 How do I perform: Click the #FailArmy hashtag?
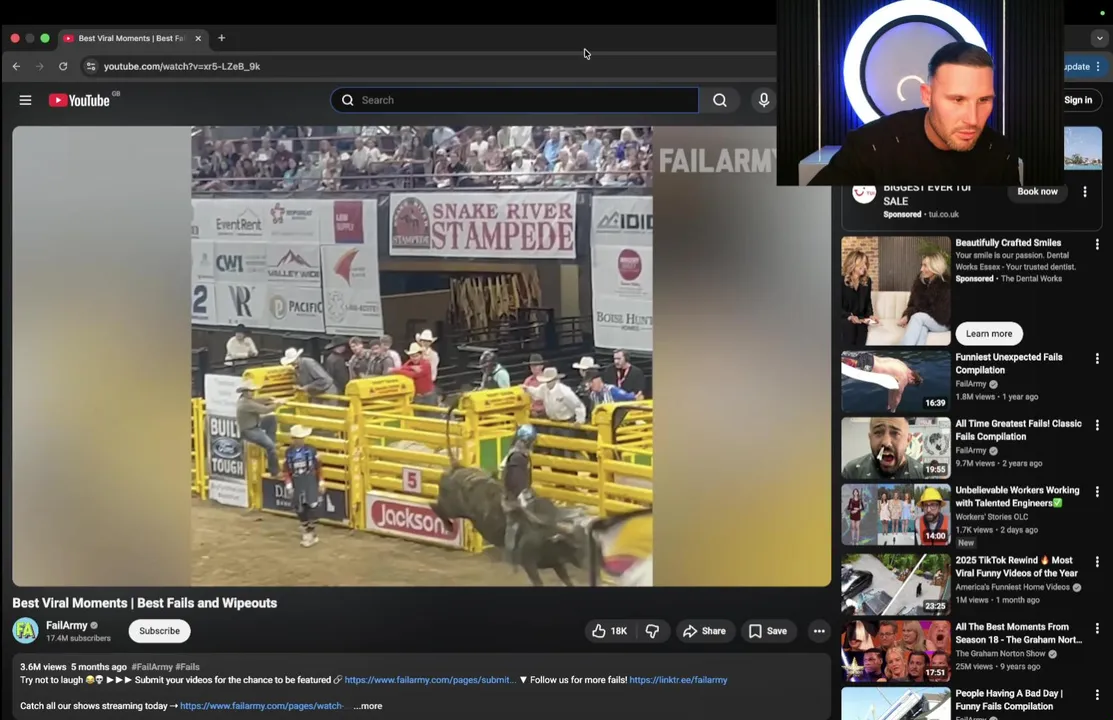pyautogui.click(x=152, y=667)
